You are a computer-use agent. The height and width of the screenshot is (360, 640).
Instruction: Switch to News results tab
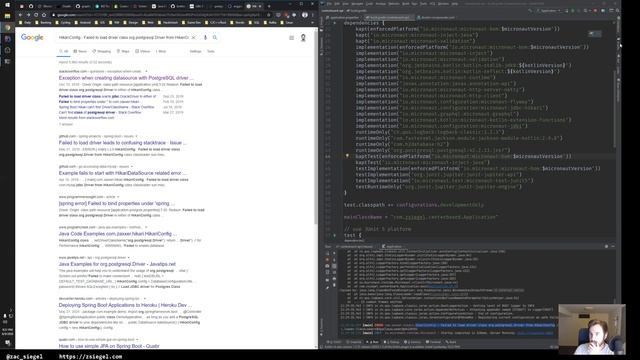click(x=80, y=51)
